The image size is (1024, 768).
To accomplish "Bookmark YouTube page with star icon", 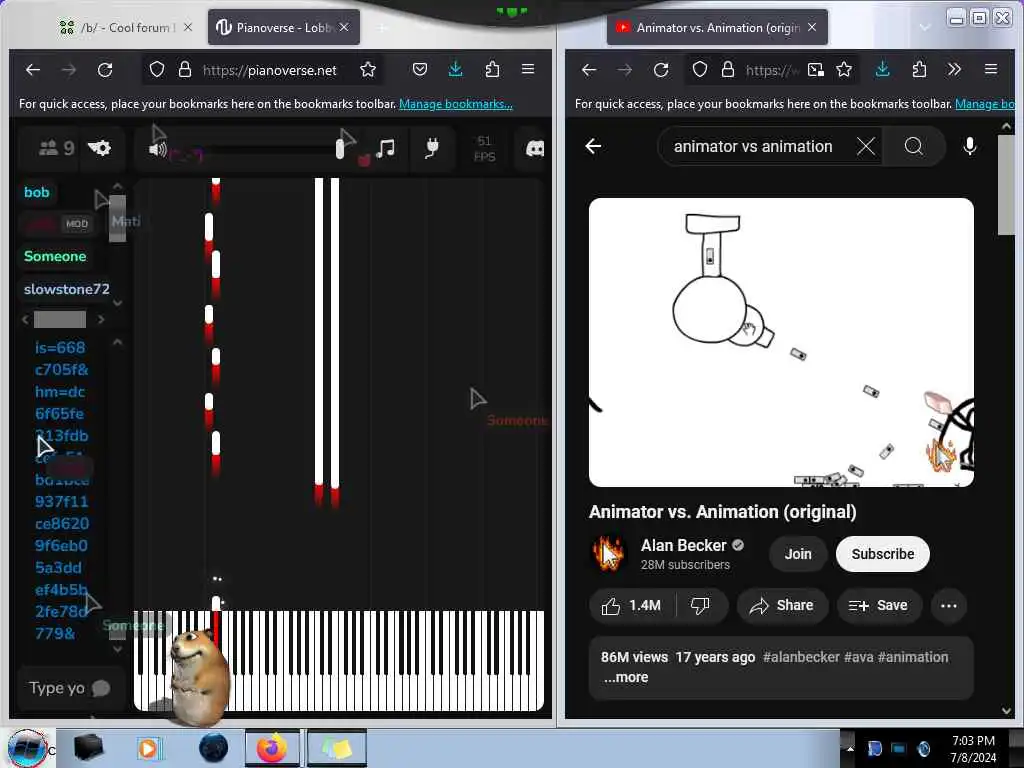I will [x=844, y=69].
